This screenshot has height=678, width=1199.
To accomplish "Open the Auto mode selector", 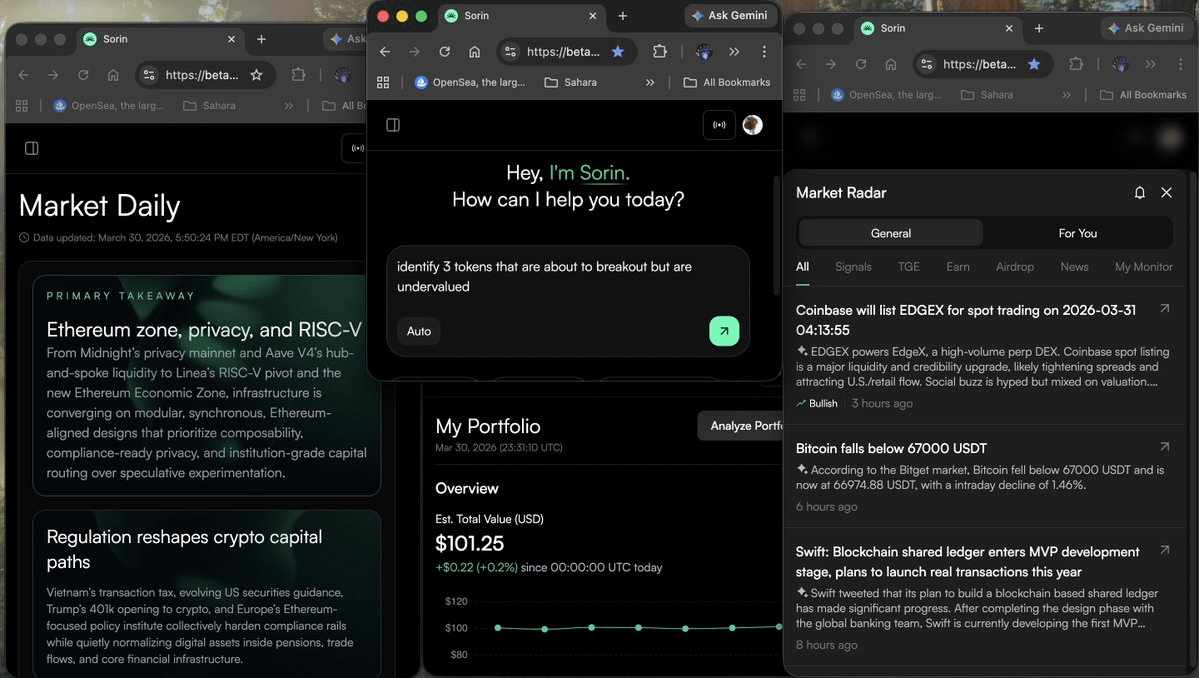I will [x=419, y=331].
